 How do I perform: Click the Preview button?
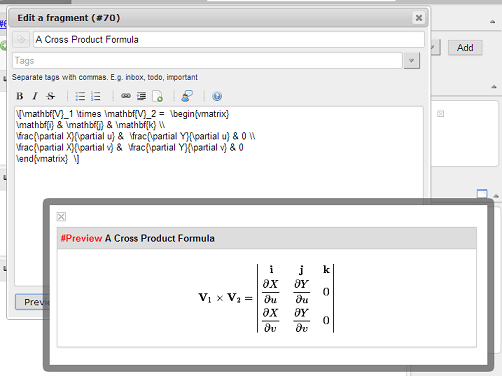coord(32,302)
